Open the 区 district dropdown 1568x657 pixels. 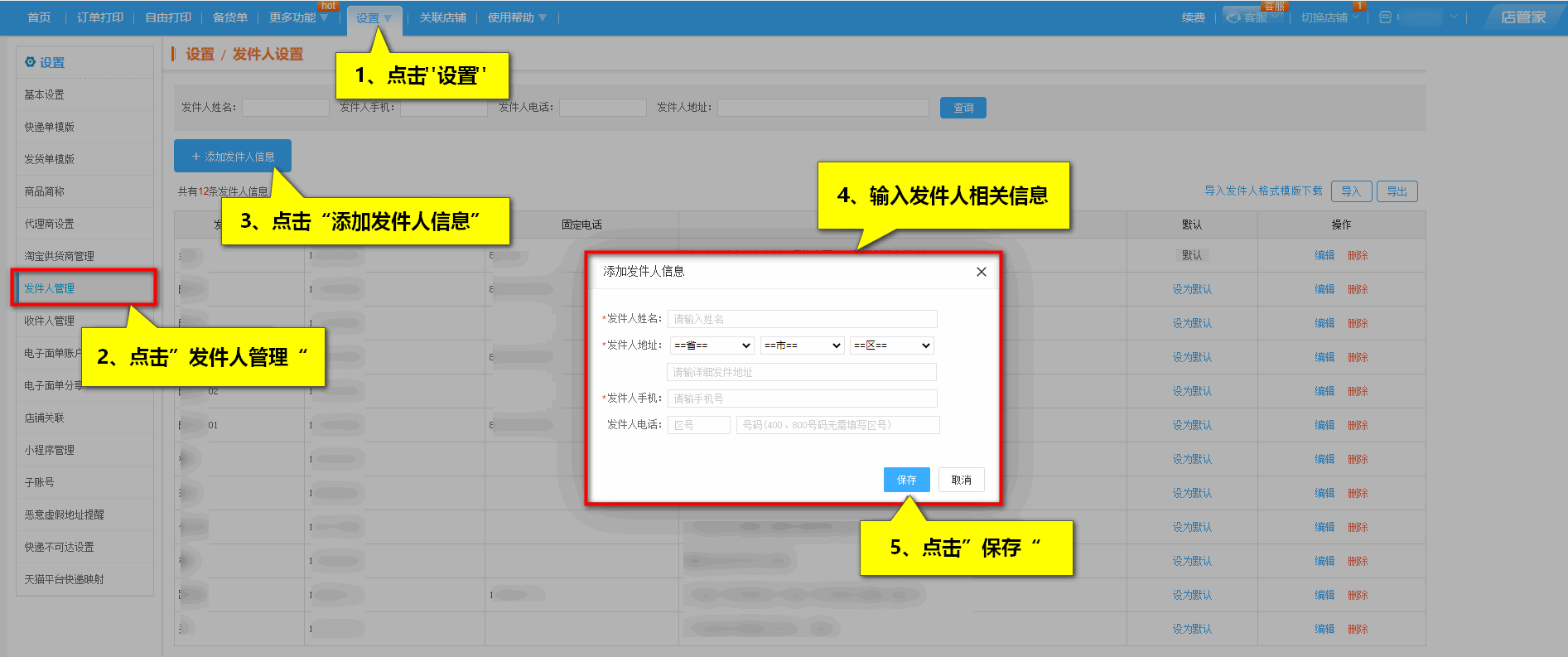[891, 345]
